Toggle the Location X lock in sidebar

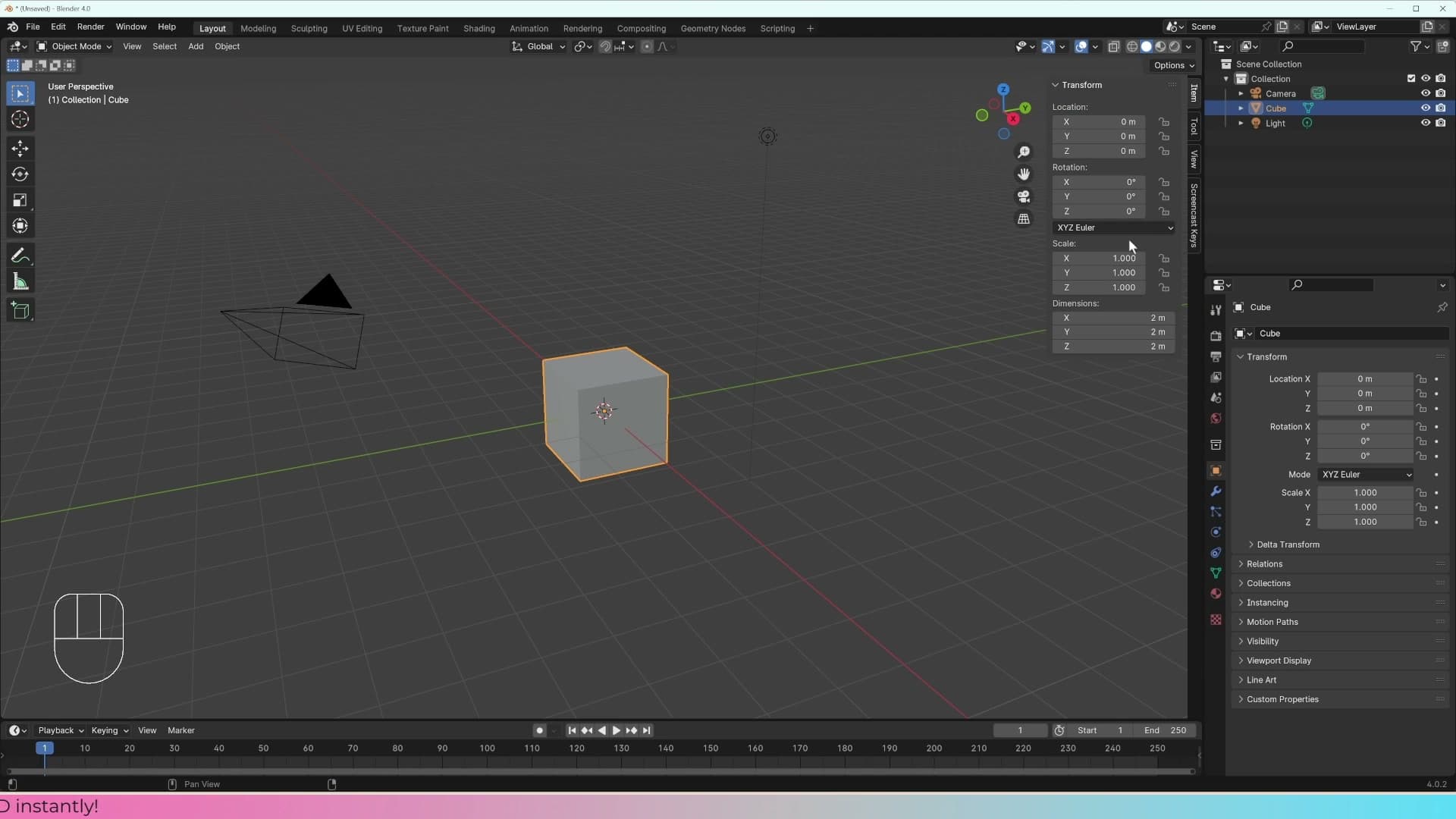(x=1163, y=122)
